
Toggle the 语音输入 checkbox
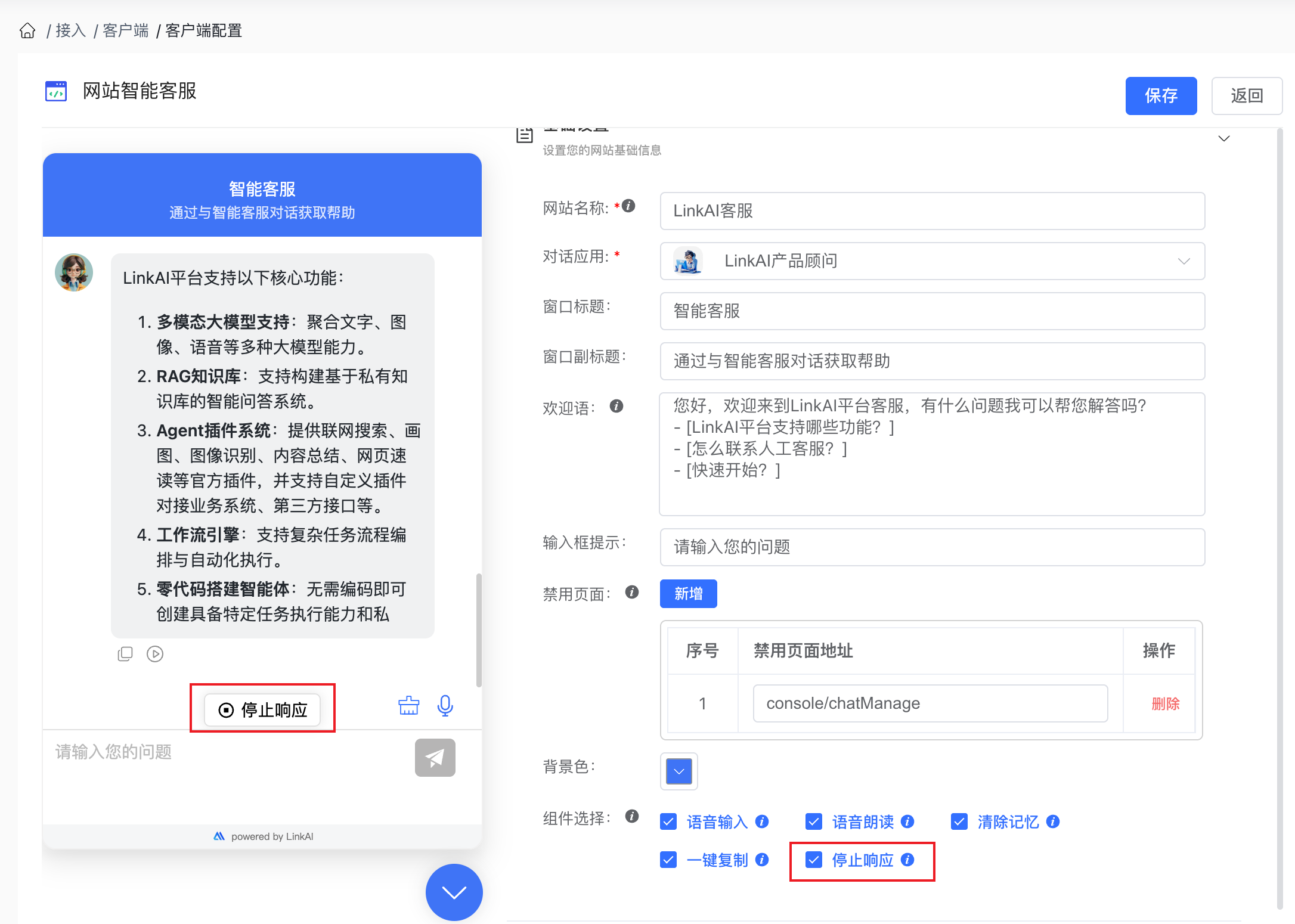668,821
